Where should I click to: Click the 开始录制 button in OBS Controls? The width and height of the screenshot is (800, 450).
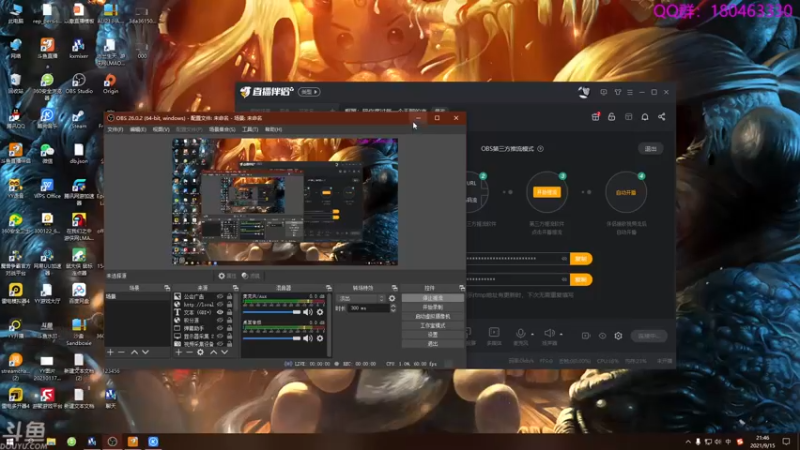433,307
